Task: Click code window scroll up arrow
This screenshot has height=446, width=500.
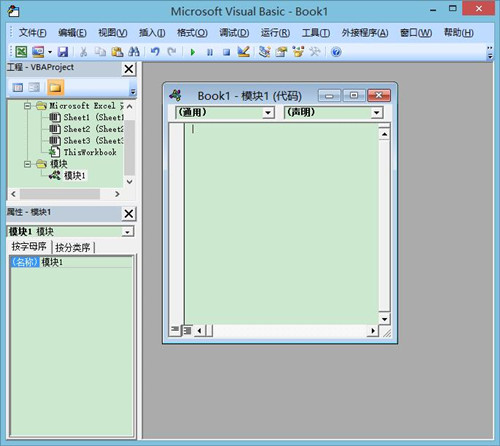Action: (384, 134)
